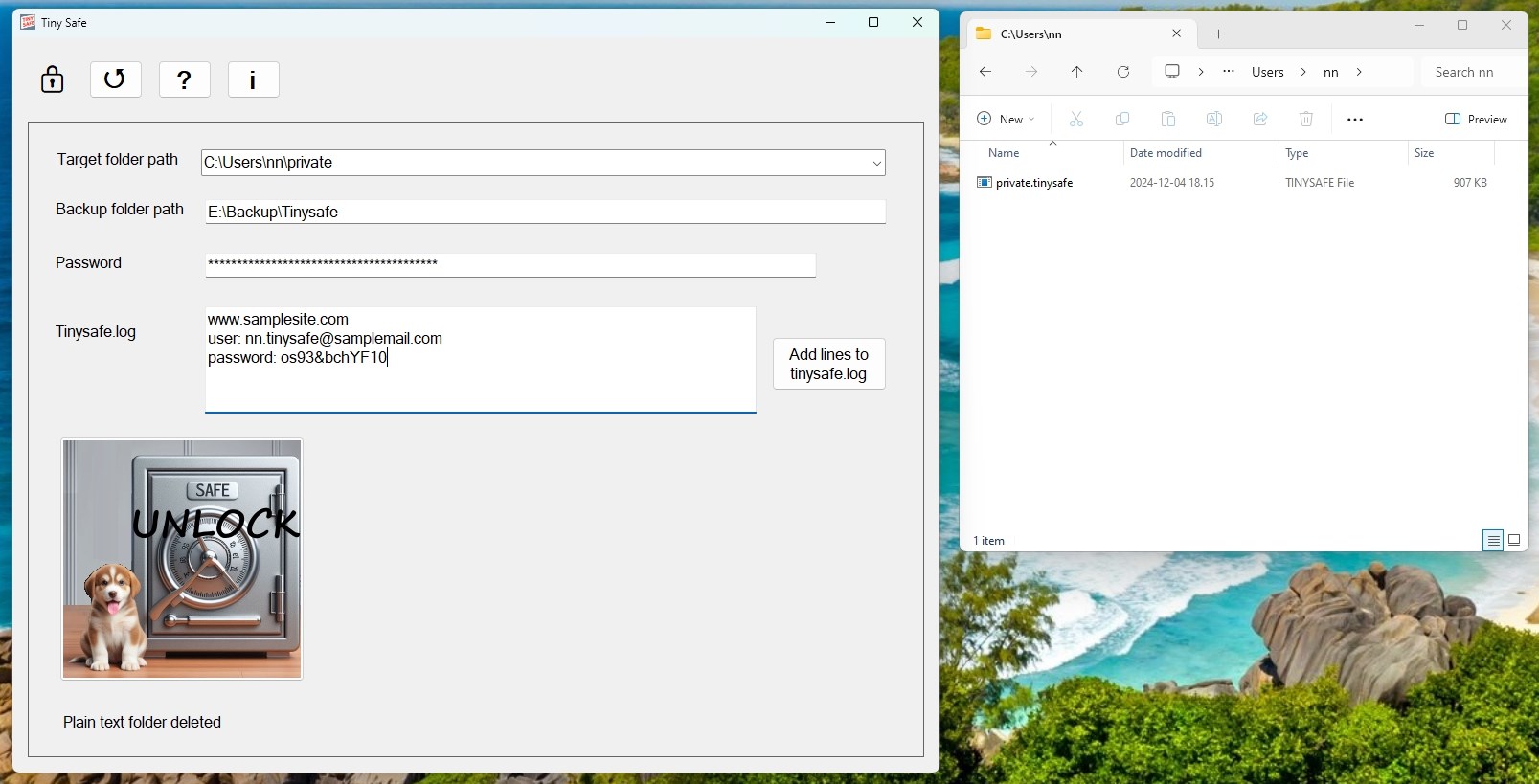Open help with the question mark button
The width and height of the screenshot is (1539, 784).
[x=185, y=79]
